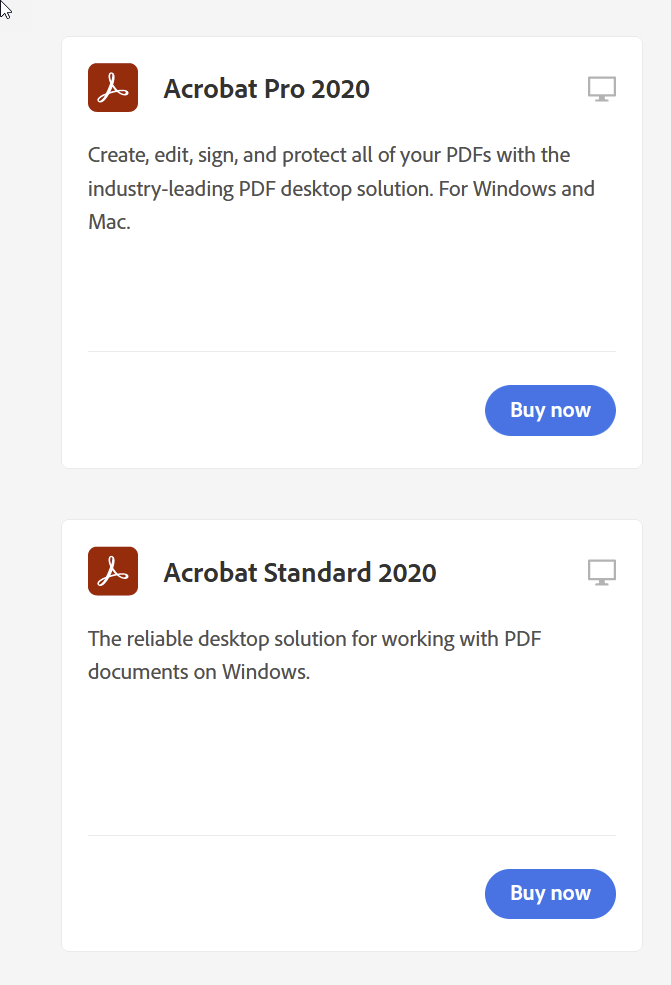Click the Acrobat Pro 2020 PDF logo
This screenshot has height=985, width=671.
pyautogui.click(x=113, y=88)
